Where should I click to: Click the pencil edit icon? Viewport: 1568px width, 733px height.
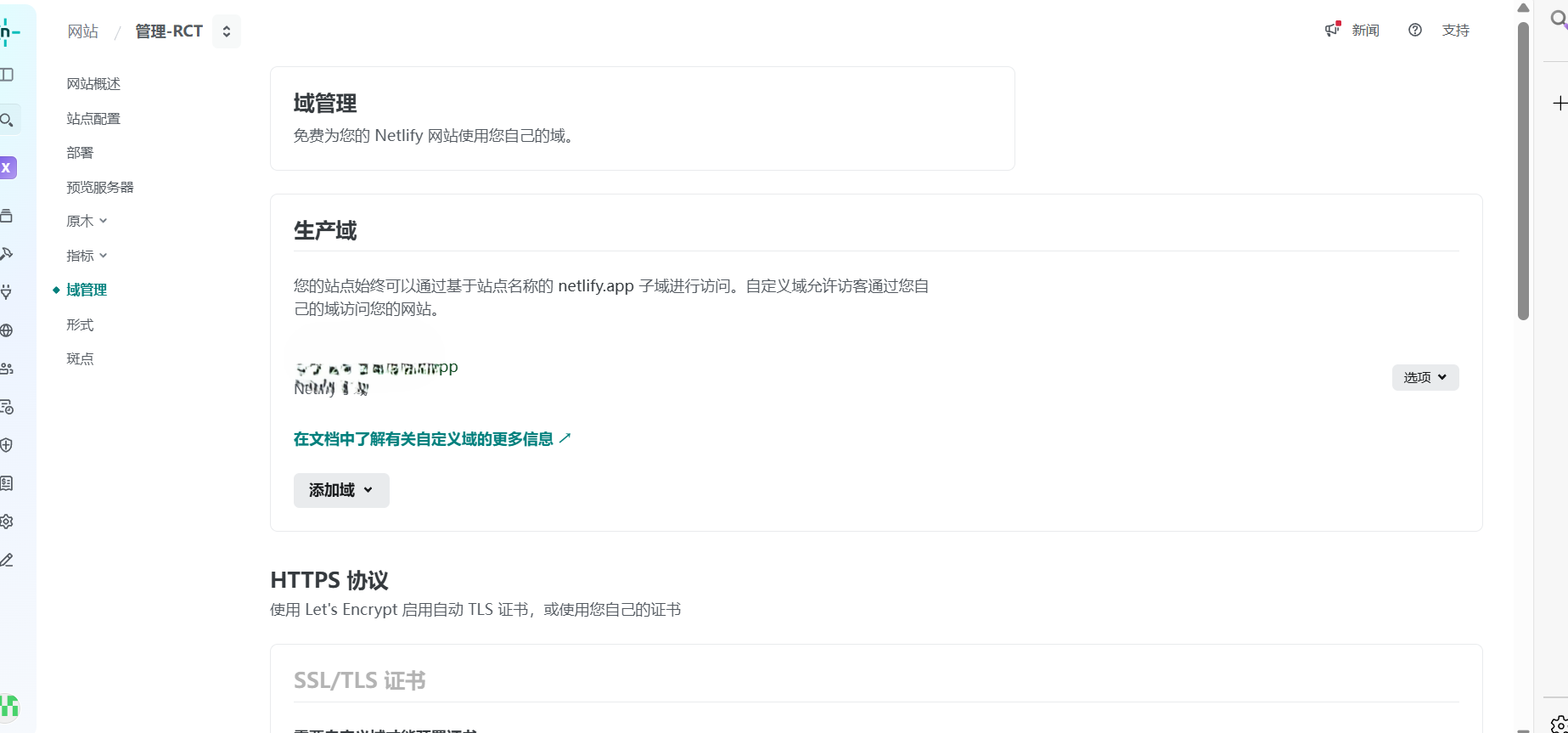point(7,560)
